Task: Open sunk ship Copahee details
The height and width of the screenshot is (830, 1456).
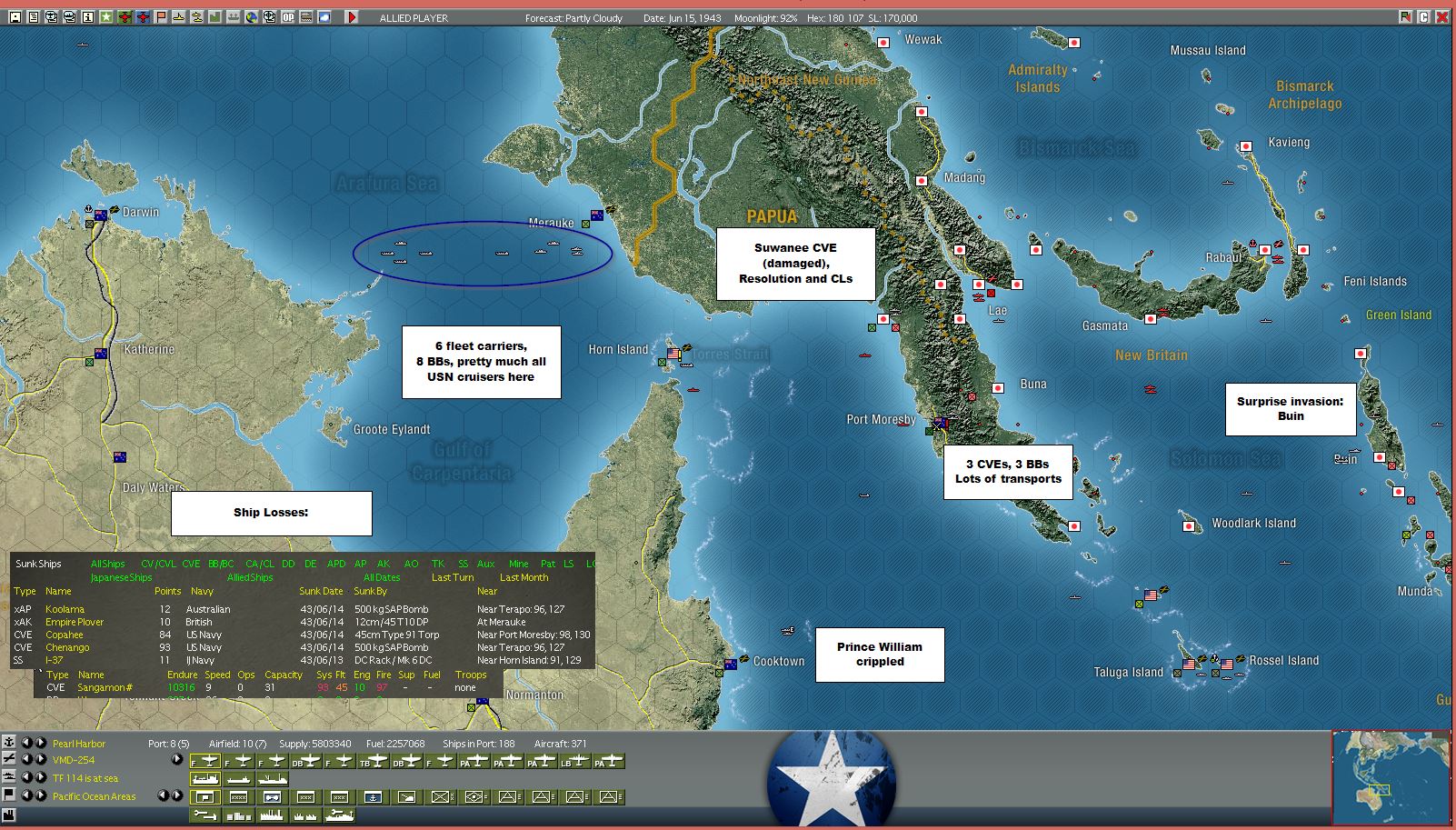Action: [65, 635]
